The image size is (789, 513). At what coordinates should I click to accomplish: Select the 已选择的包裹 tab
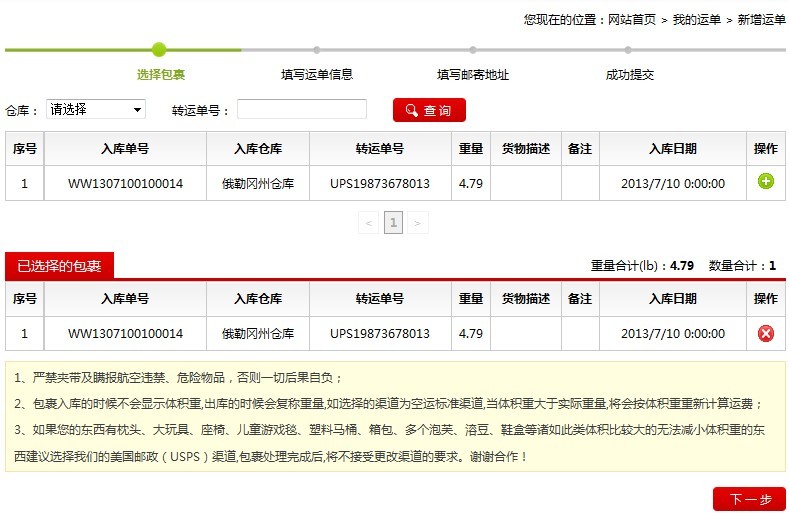click(59, 266)
